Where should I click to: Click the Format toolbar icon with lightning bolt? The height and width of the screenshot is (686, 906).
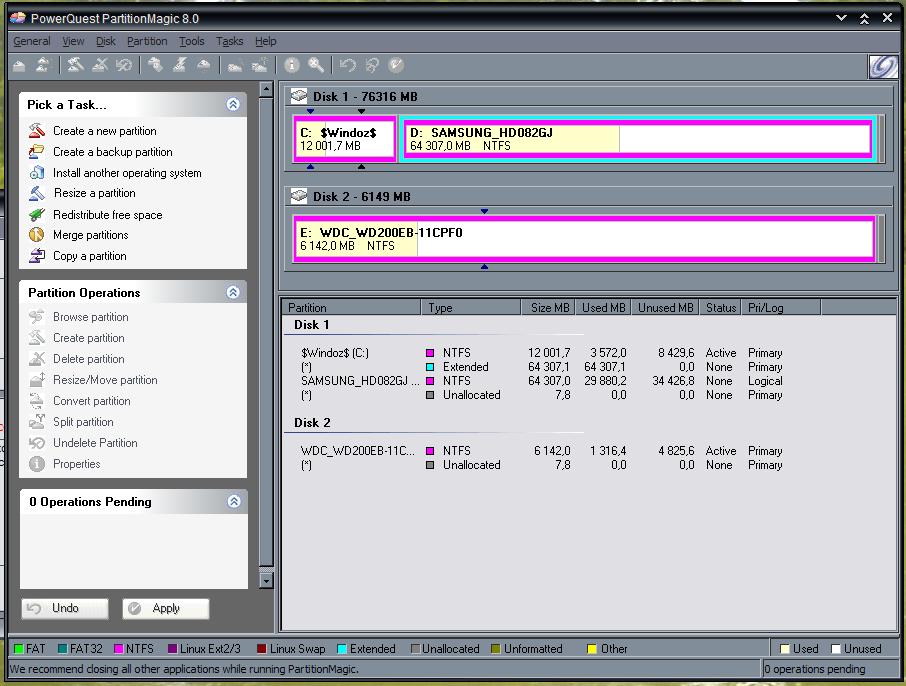coord(180,65)
